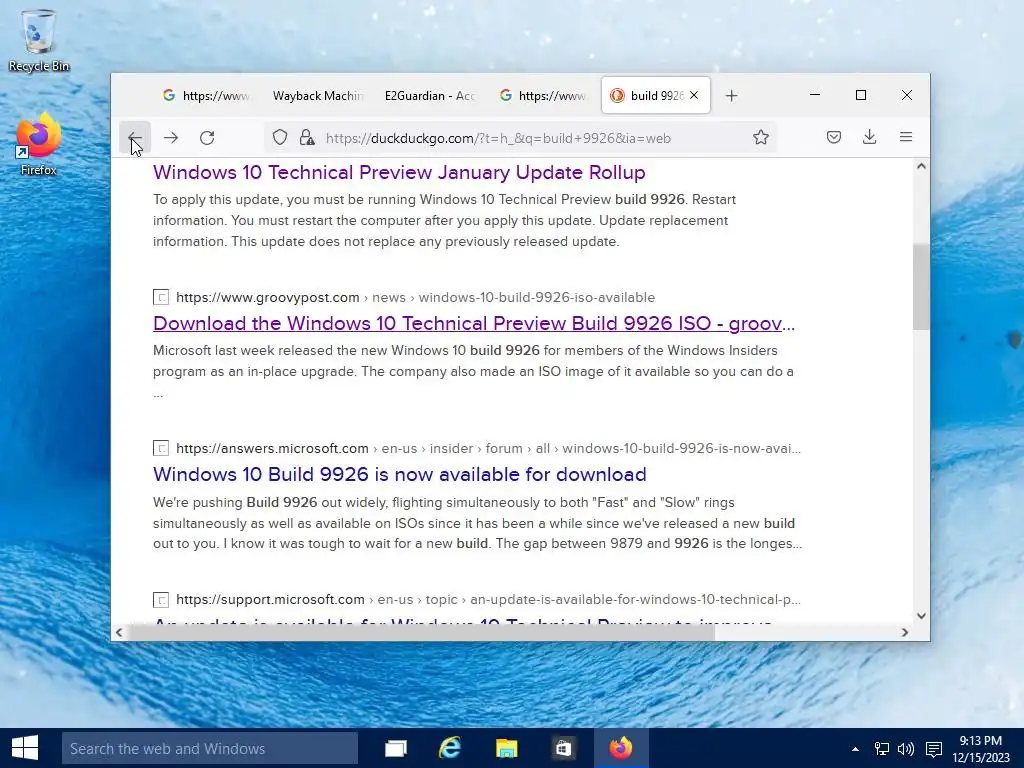Open File Explorer from taskbar
Screen dimensions: 1024x768
(x=506, y=748)
